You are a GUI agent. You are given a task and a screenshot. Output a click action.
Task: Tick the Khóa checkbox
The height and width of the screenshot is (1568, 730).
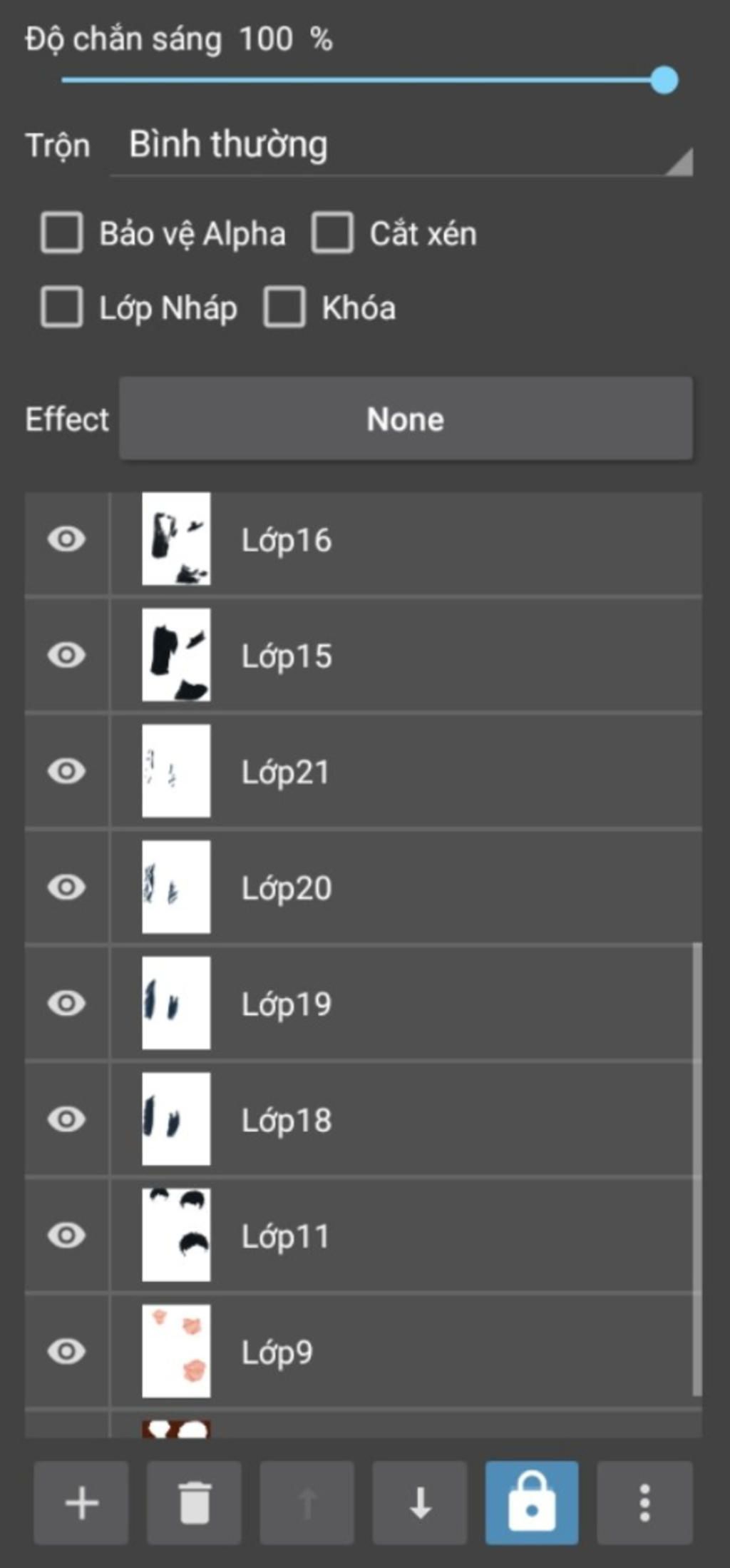coord(284,307)
